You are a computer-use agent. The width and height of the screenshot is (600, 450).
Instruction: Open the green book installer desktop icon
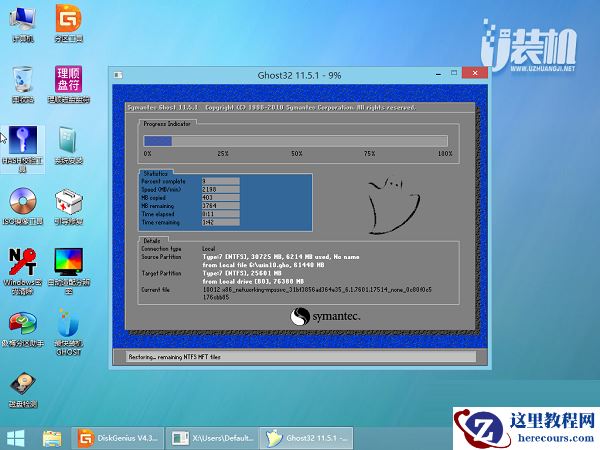click(68, 145)
